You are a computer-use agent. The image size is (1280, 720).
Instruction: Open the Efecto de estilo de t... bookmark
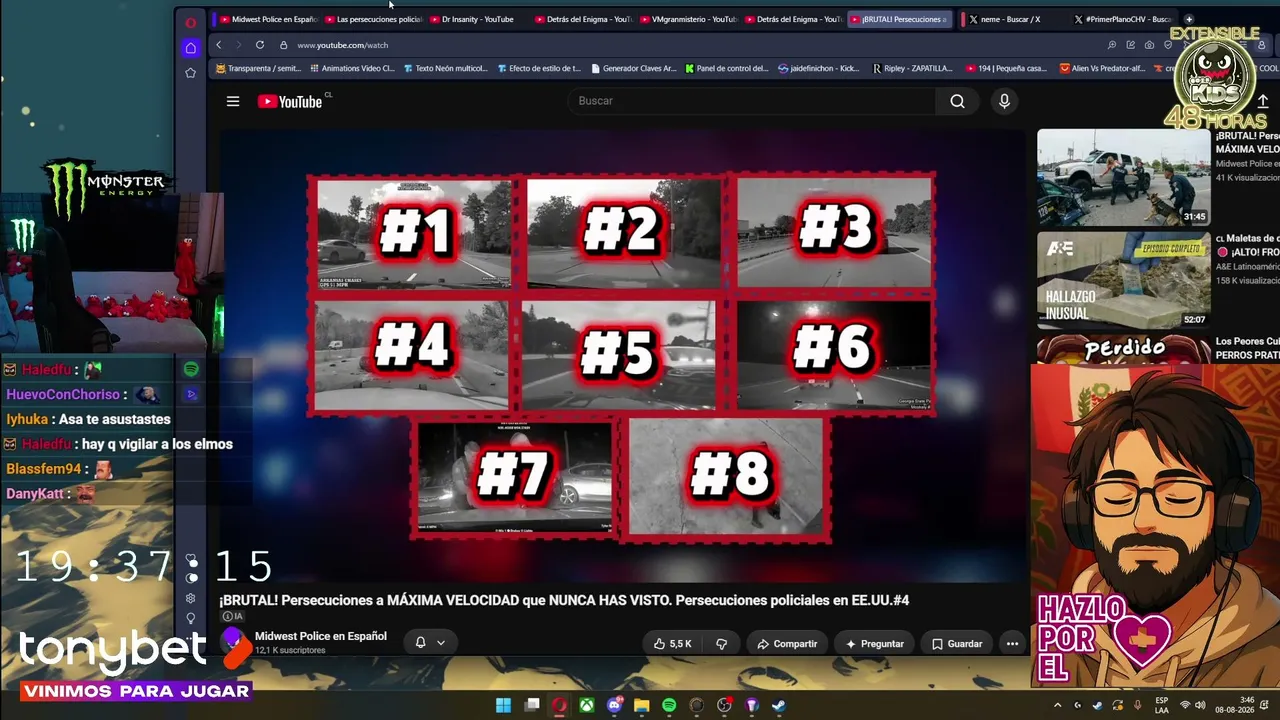[540, 69]
